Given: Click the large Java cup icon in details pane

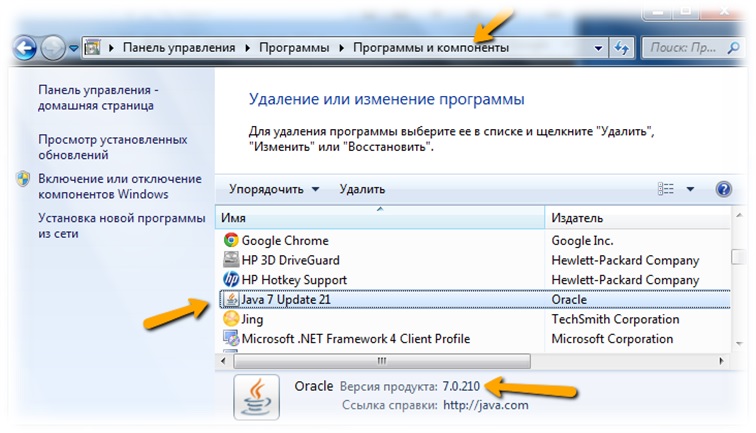Looking at the screenshot, I should pos(256,397).
